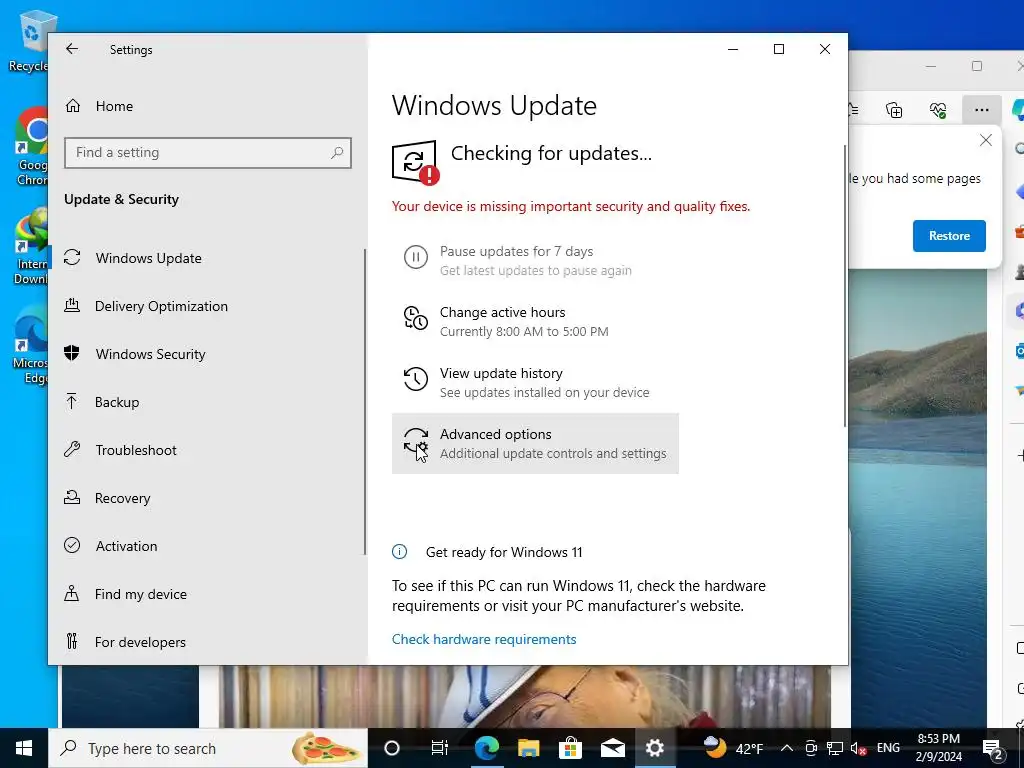Click the update history clock icon

click(x=415, y=379)
